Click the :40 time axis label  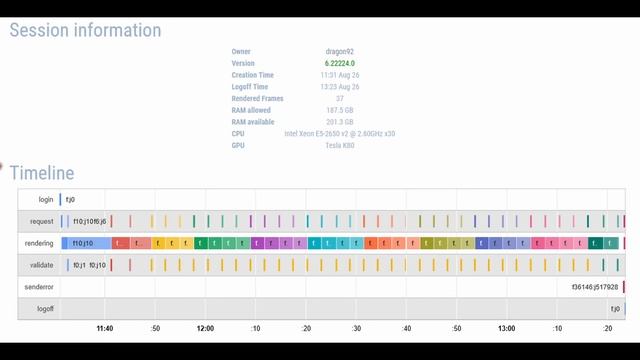click(407, 329)
